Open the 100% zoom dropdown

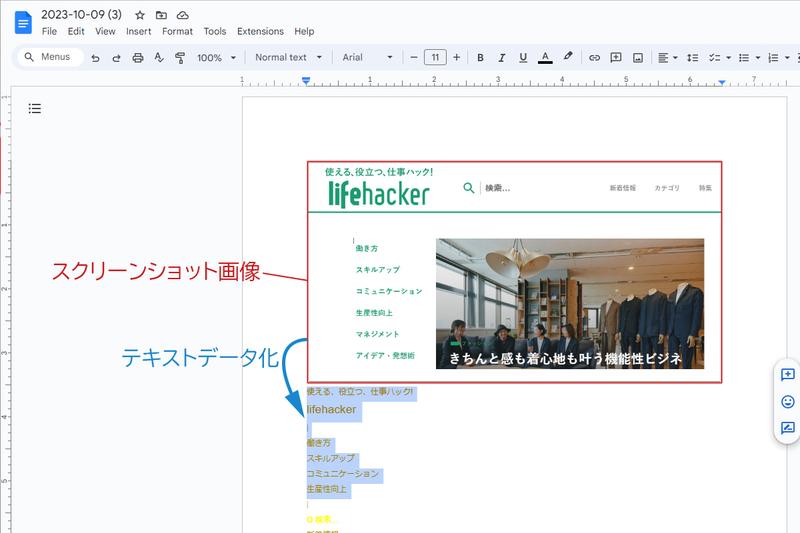pyautogui.click(x=216, y=58)
